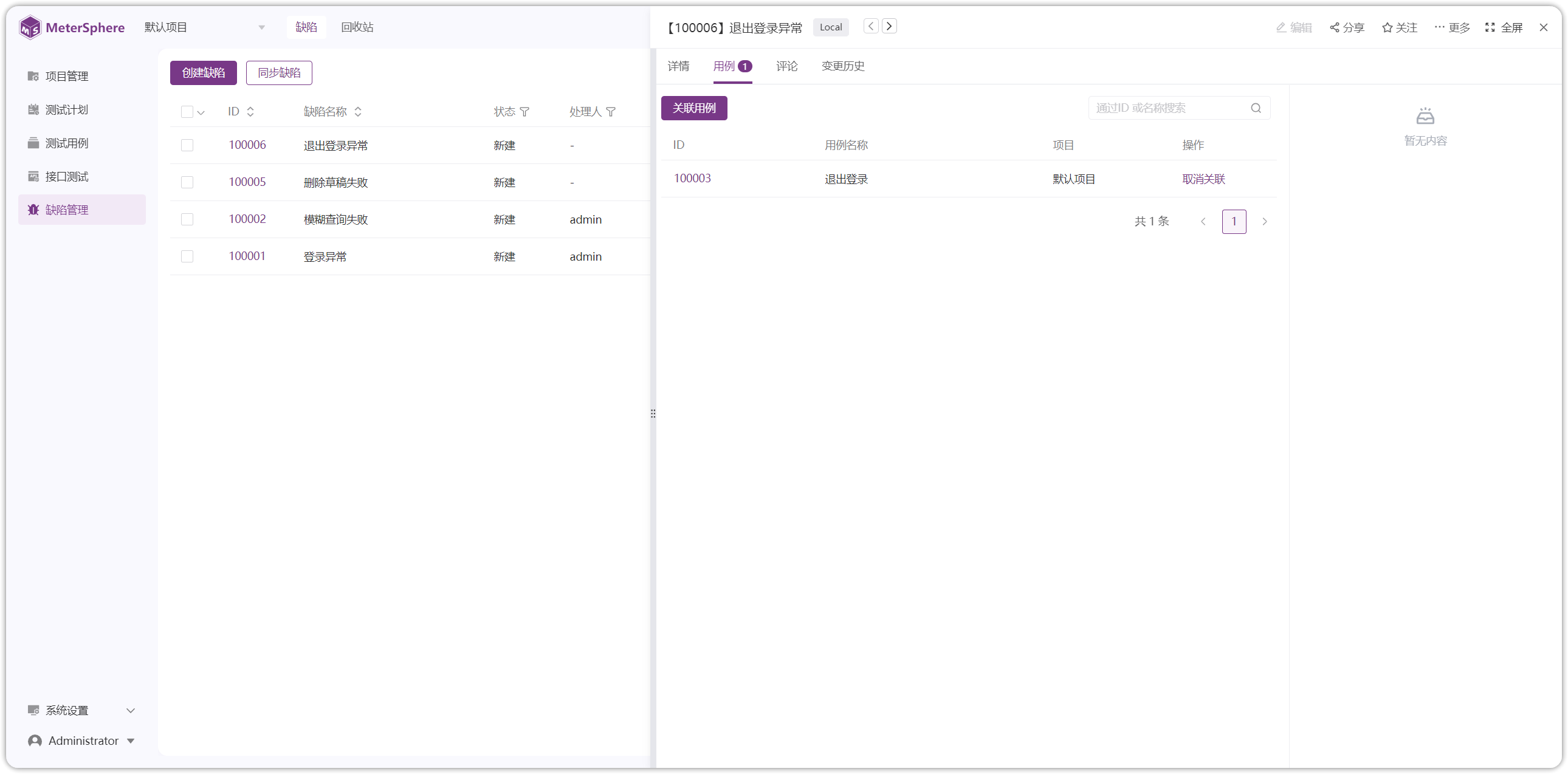Open 测试计划 in the sidebar
Screen dimensions: 1568x774
tap(81, 109)
